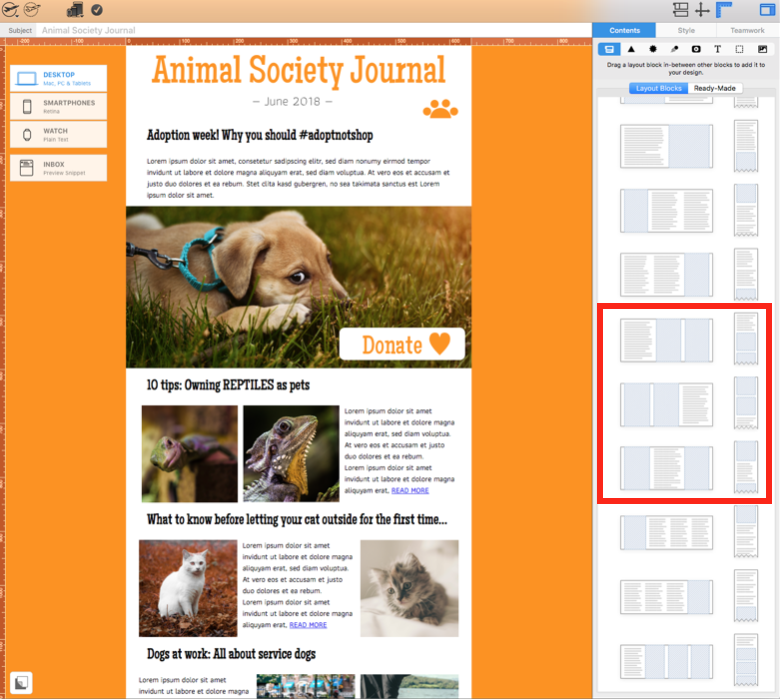Select the brush textures icon
The image size is (780, 699).
click(675, 49)
